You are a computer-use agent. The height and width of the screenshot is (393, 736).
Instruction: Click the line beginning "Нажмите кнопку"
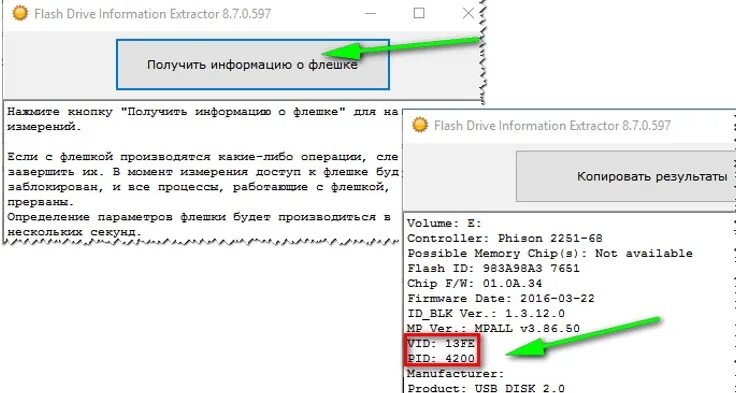[203, 112]
